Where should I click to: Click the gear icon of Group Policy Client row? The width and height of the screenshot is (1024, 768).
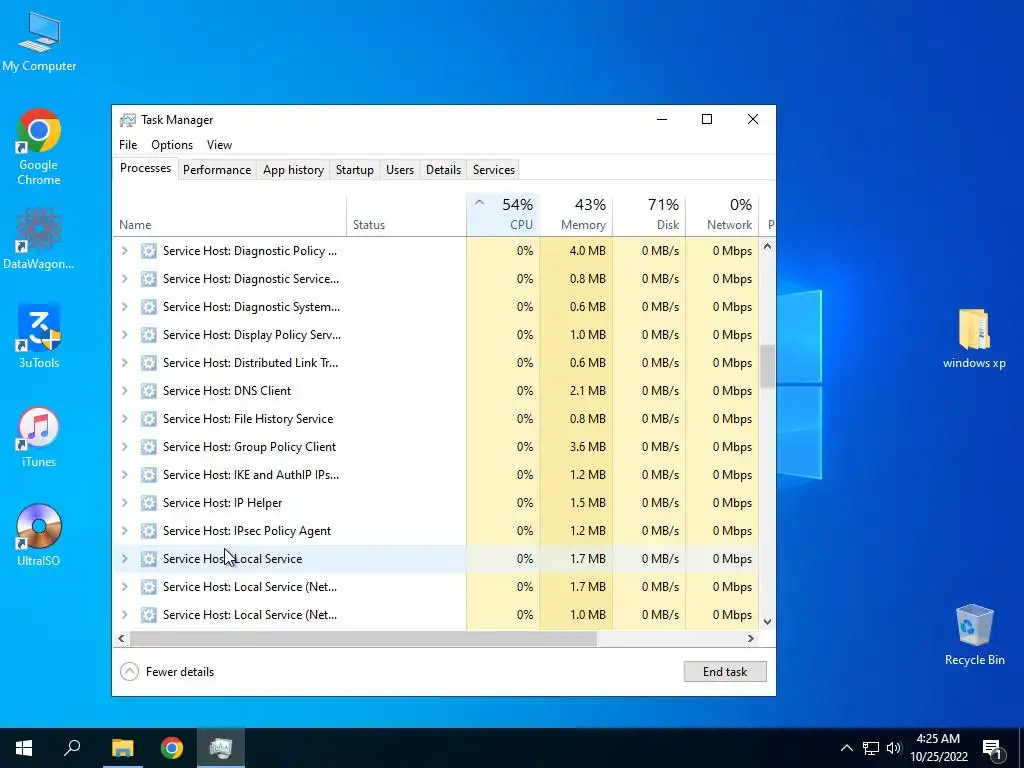point(149,447)
